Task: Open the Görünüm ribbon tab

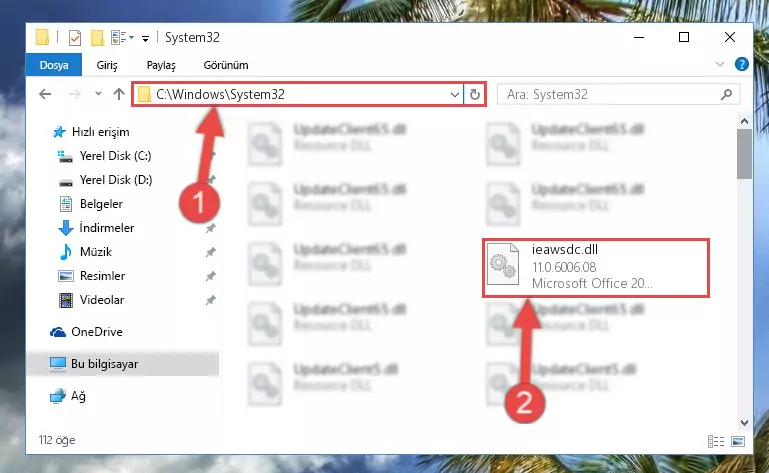Action: 226,65
